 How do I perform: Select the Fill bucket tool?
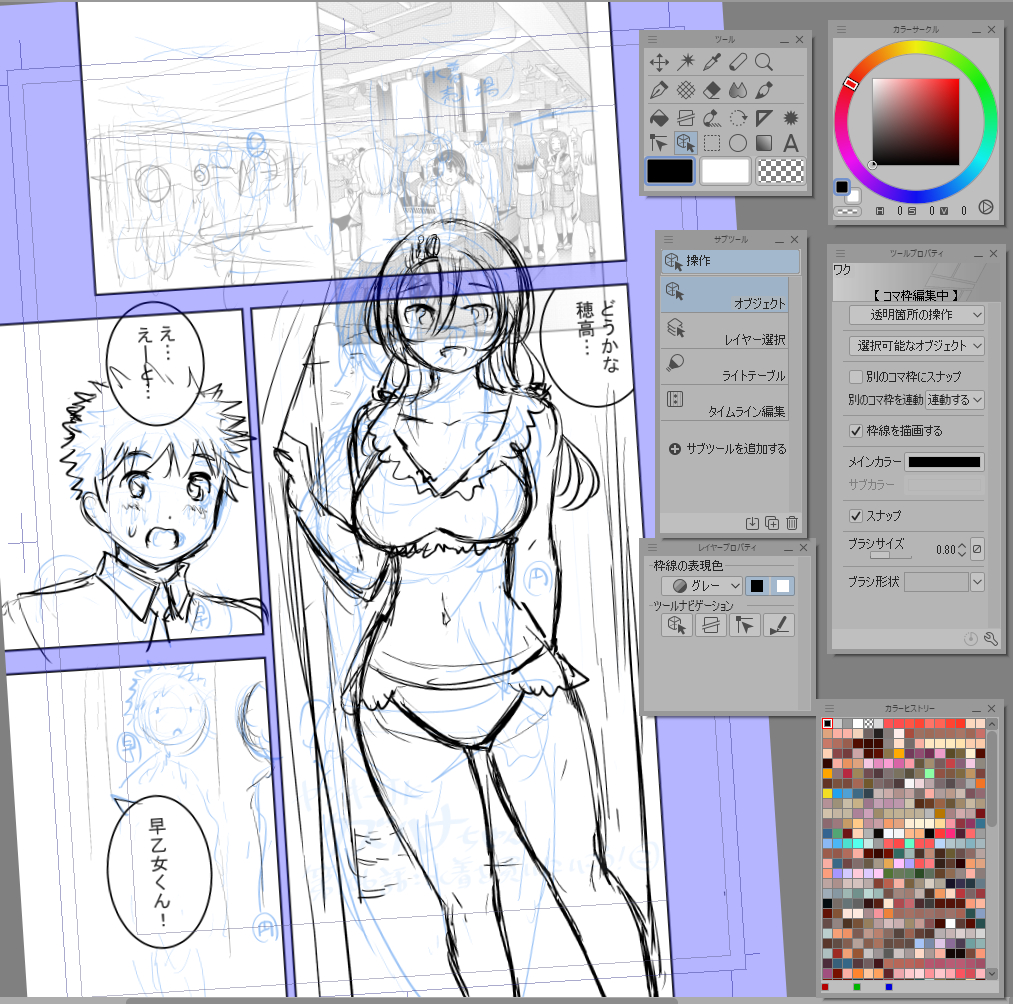659,118
